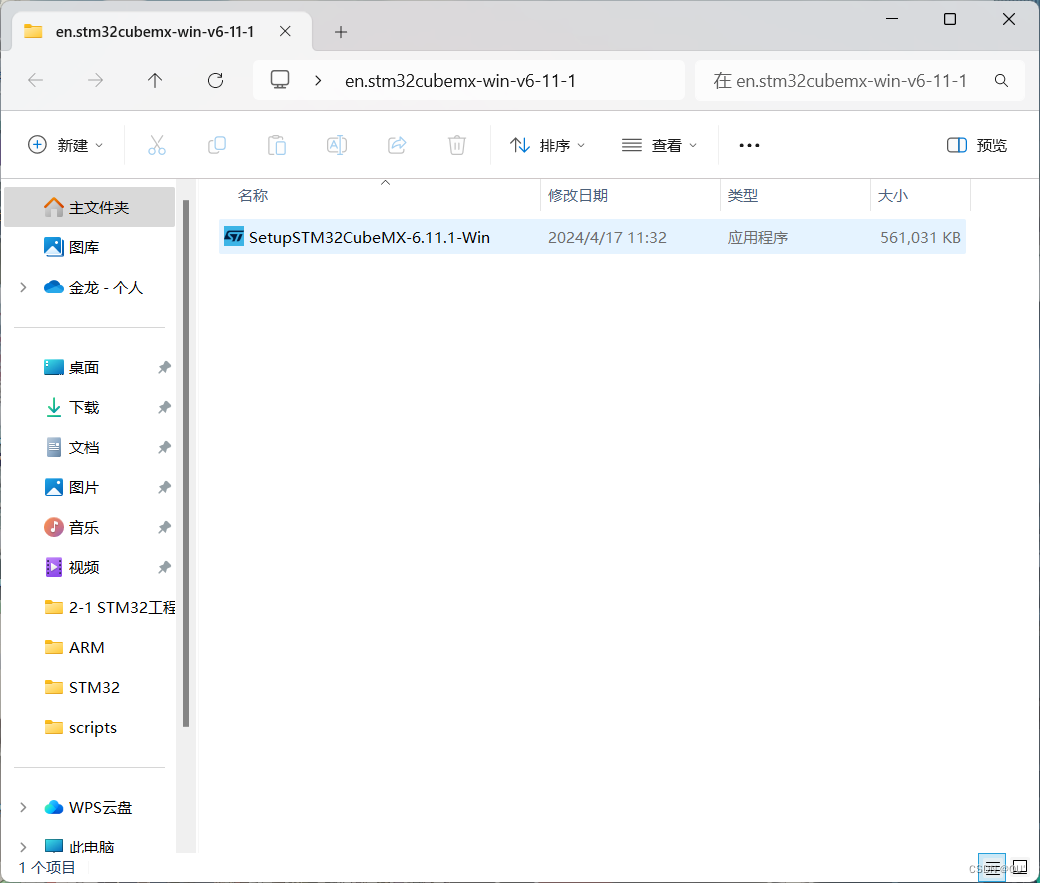
Task: Expand the 金龙 - 个人 tree node
Action: [x=23, y=287]
